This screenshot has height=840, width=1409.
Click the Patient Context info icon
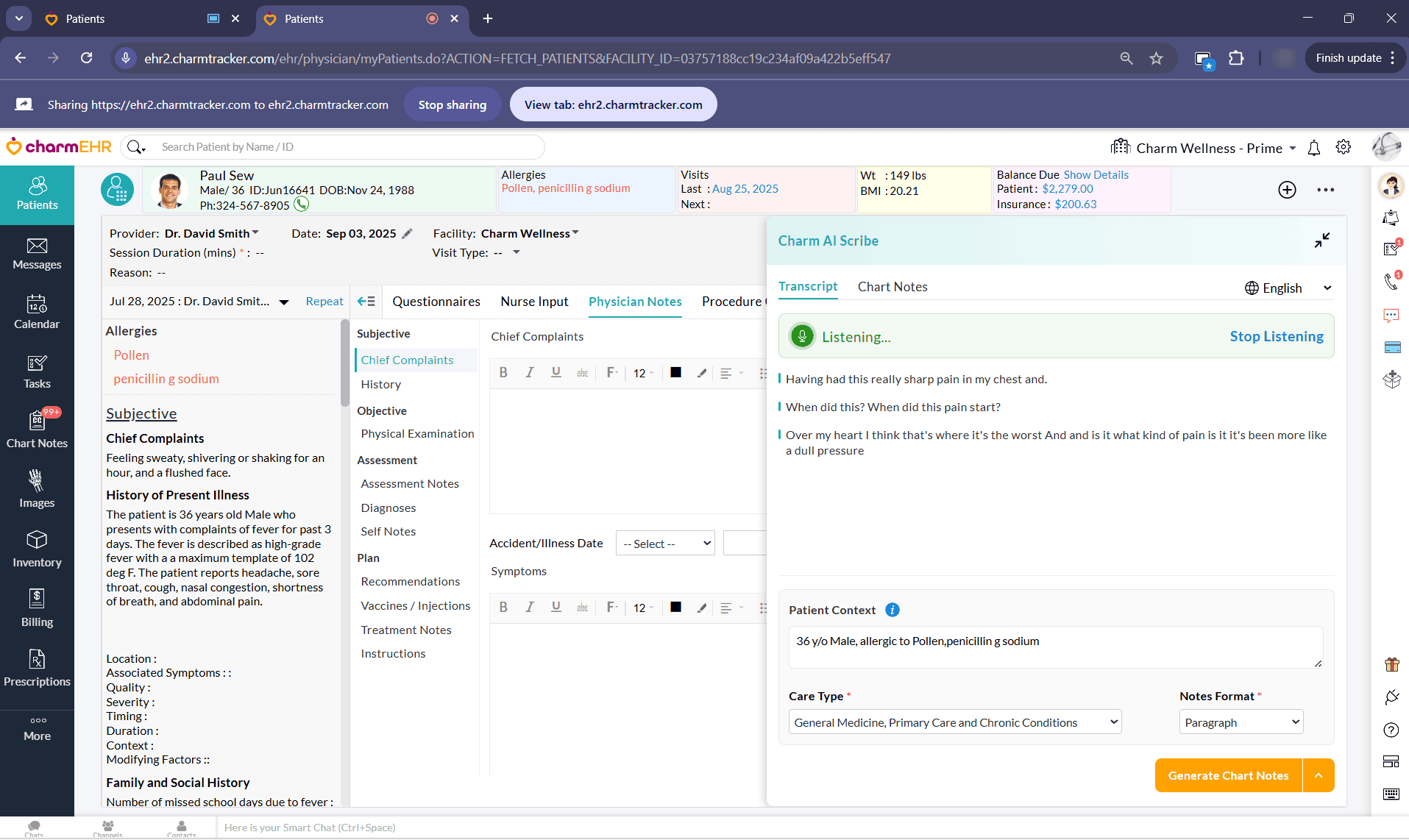pos(892,610)
